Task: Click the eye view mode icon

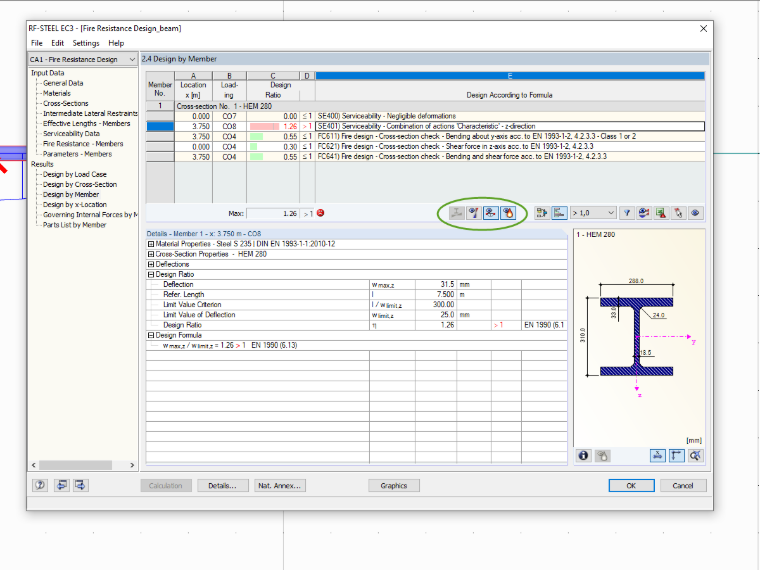Action: coord(695,213)
